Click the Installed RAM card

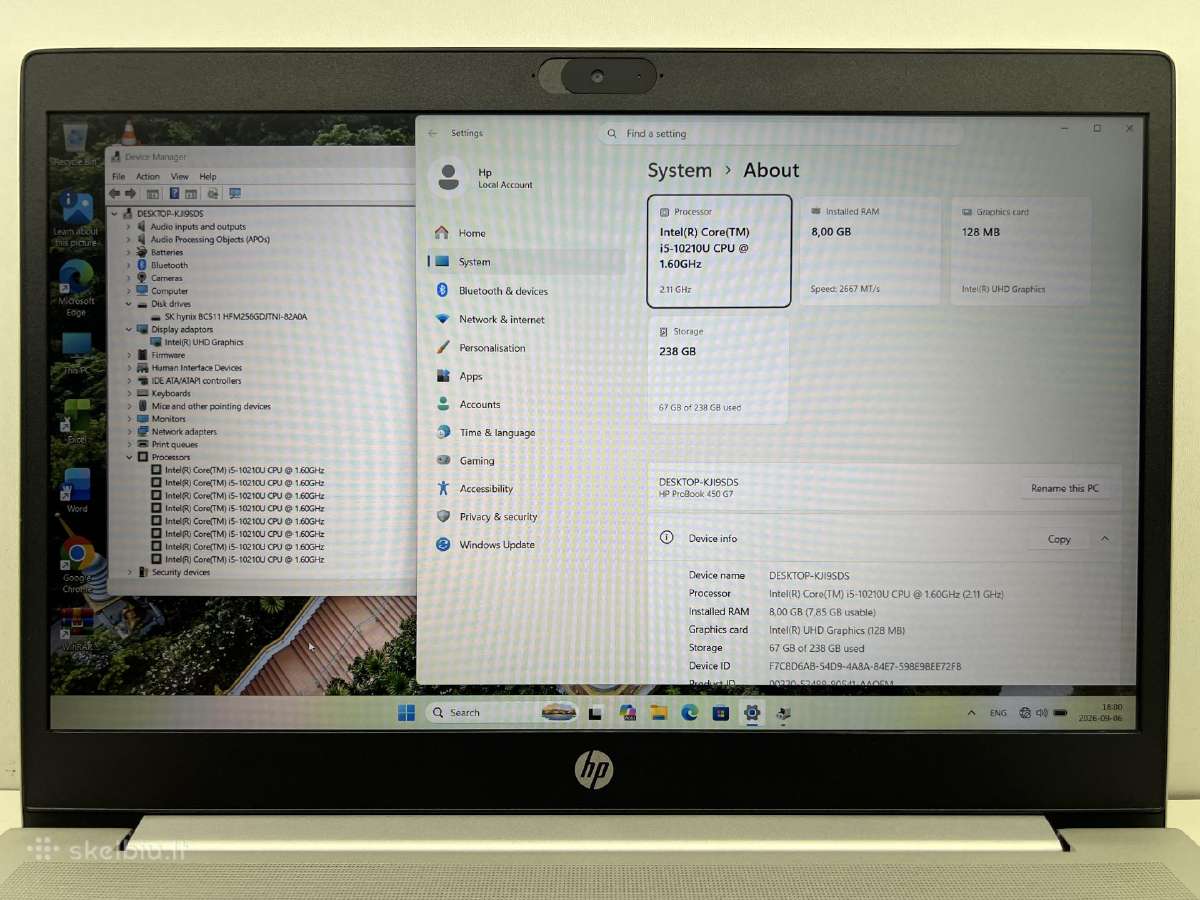point(870,251)
